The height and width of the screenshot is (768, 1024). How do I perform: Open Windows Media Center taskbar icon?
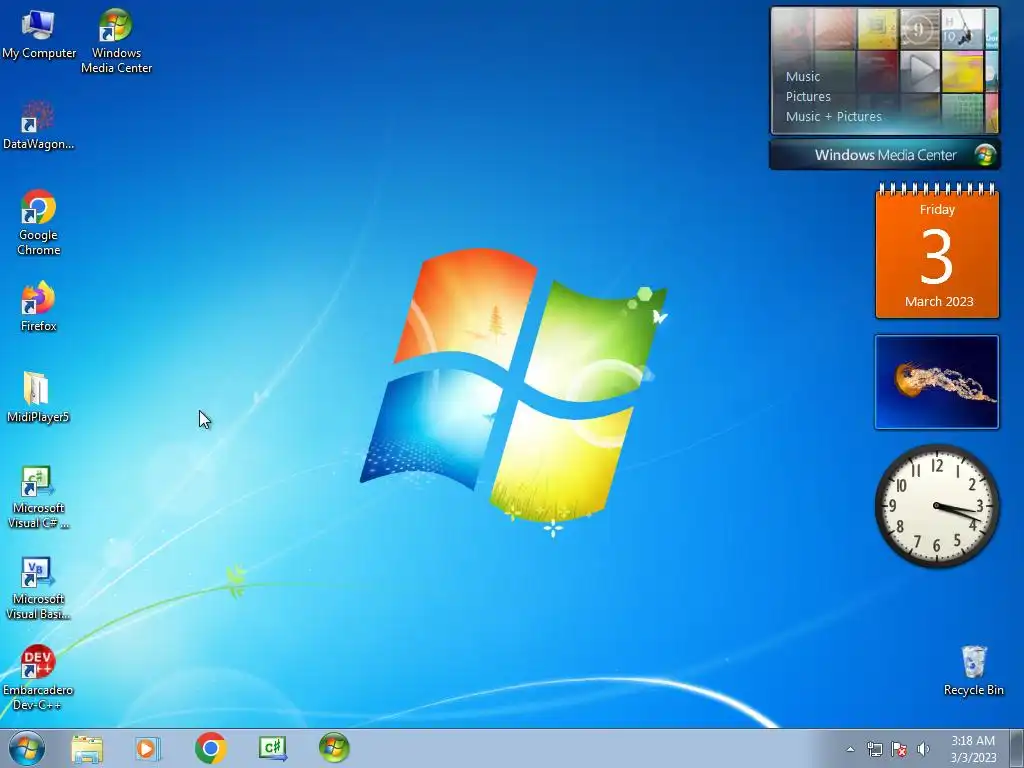click(x=334, y=748)
